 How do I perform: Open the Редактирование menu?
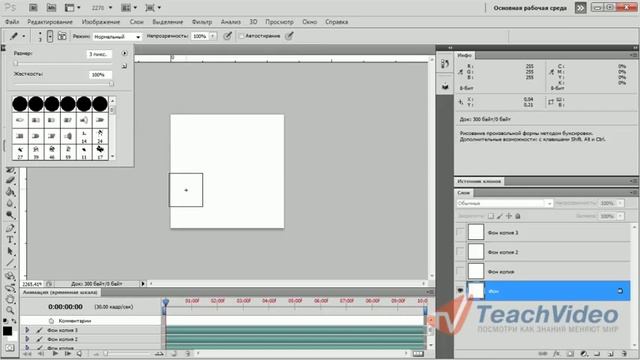point(50,22)
